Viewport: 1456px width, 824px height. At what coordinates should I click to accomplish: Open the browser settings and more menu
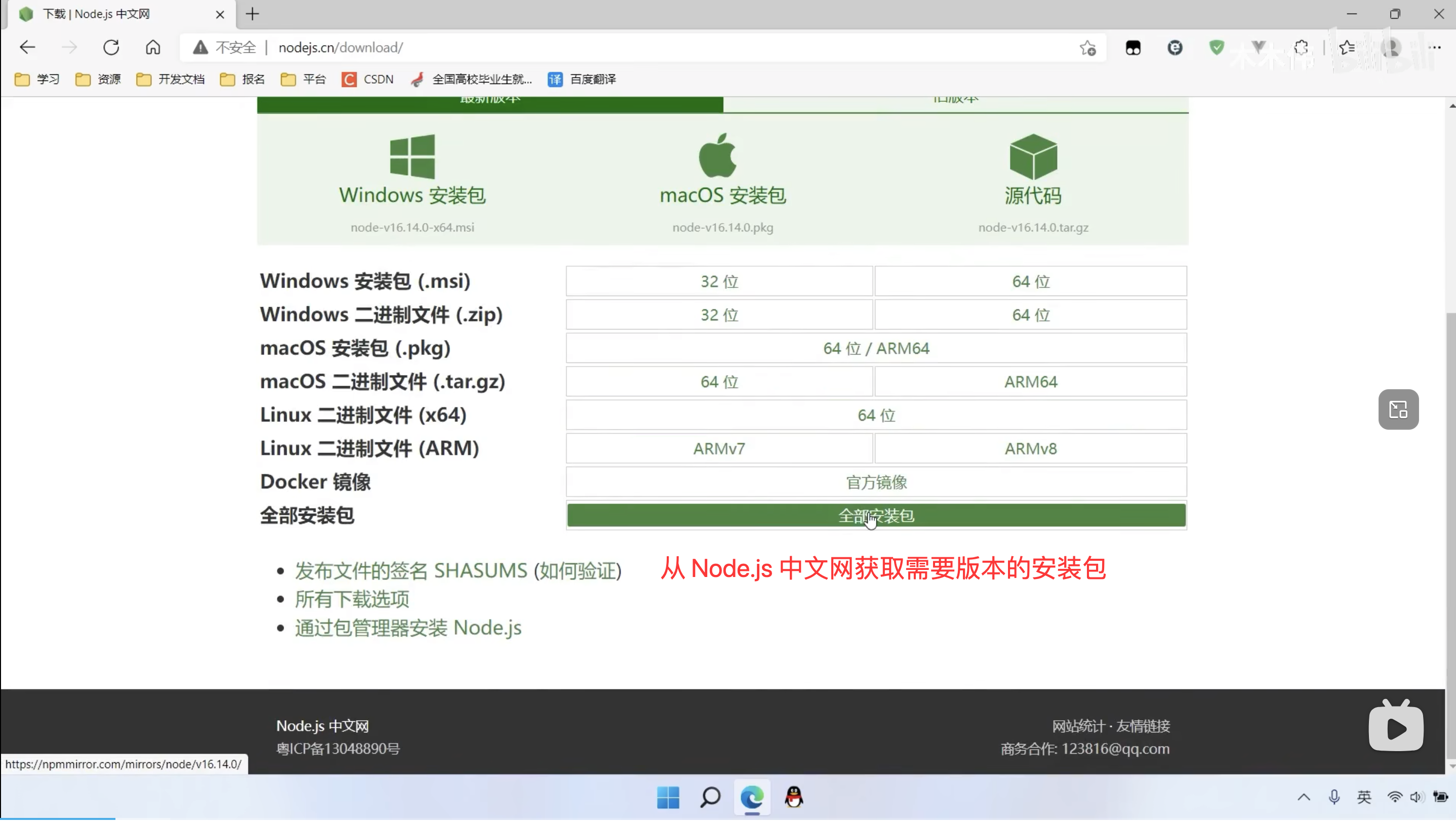tap(1435, 48)
